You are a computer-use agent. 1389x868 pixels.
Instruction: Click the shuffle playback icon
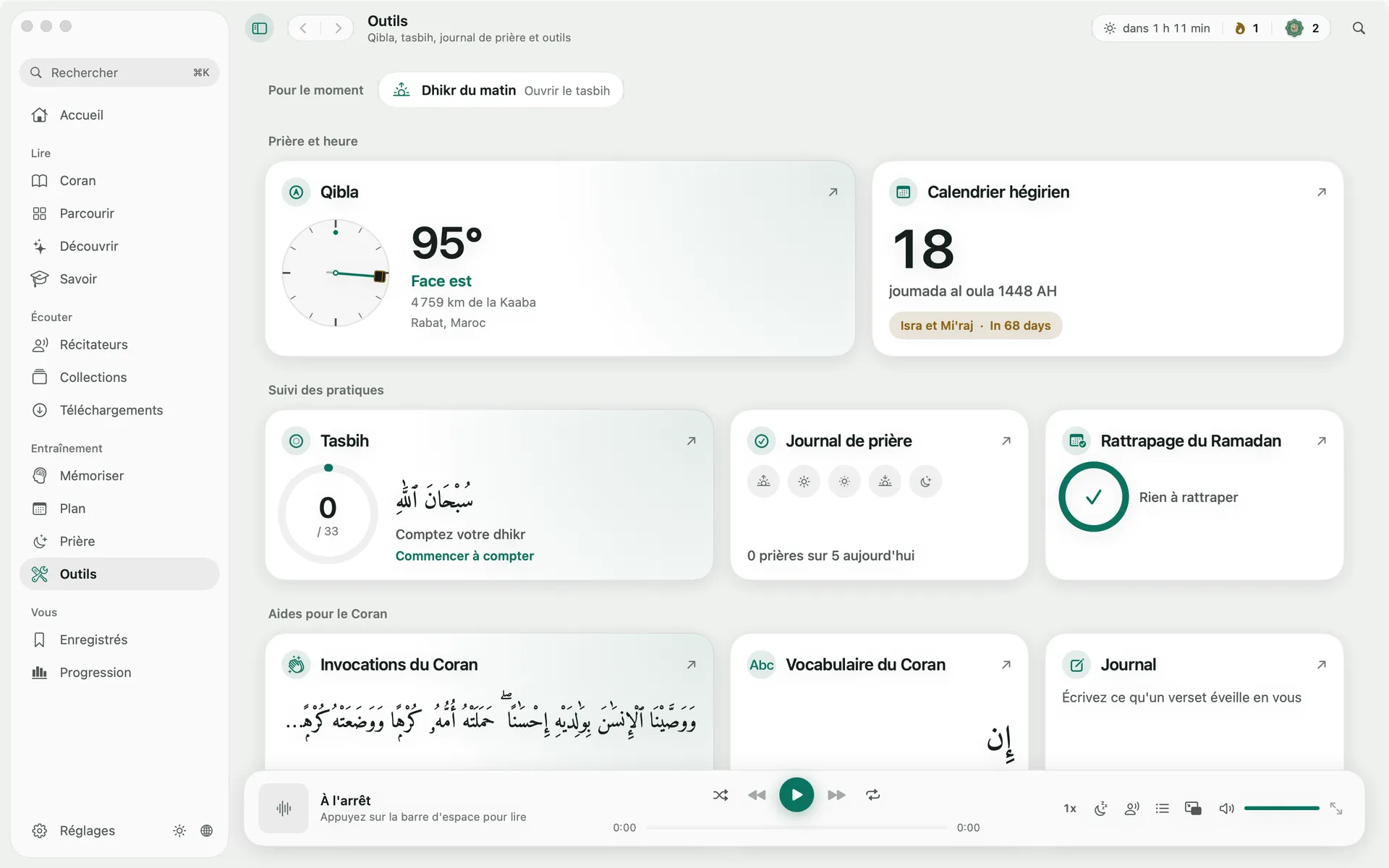[x=721, y=795]
